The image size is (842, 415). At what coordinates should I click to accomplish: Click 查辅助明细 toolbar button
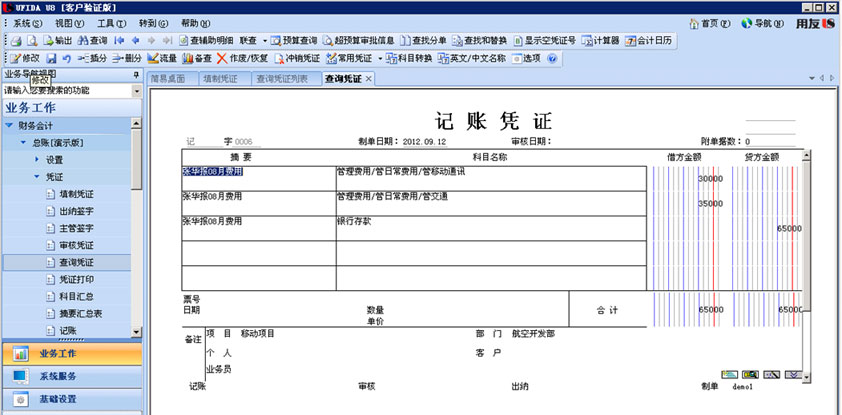pyautogui.click(x=206, y=41)
